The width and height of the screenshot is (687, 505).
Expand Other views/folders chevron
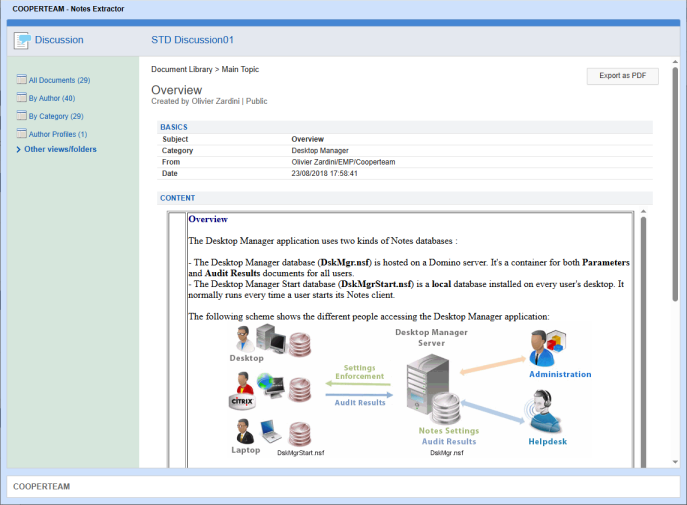pyautogui.click(x=18, y=149)
